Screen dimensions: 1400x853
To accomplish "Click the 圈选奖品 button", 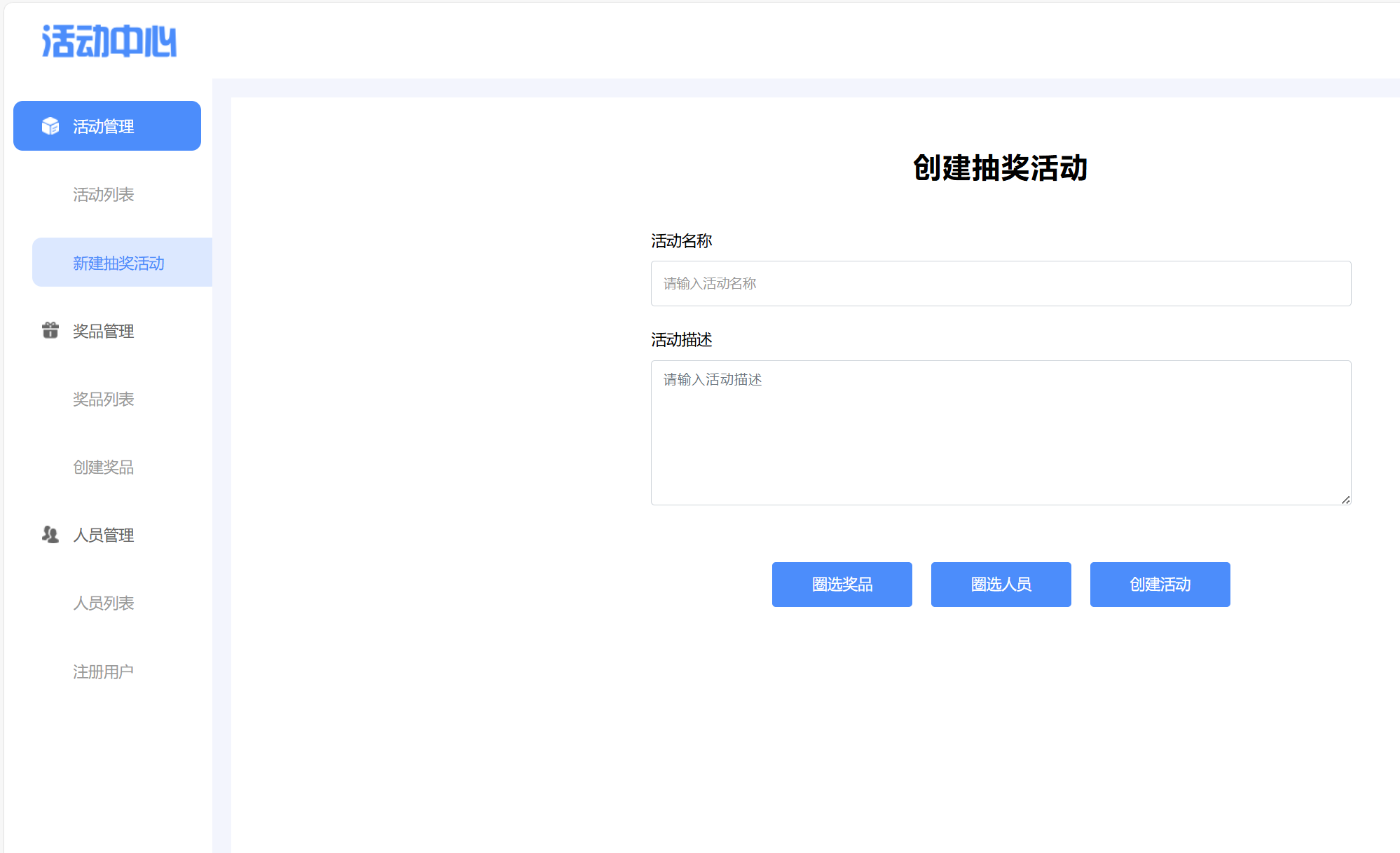I will click(842, 584).
